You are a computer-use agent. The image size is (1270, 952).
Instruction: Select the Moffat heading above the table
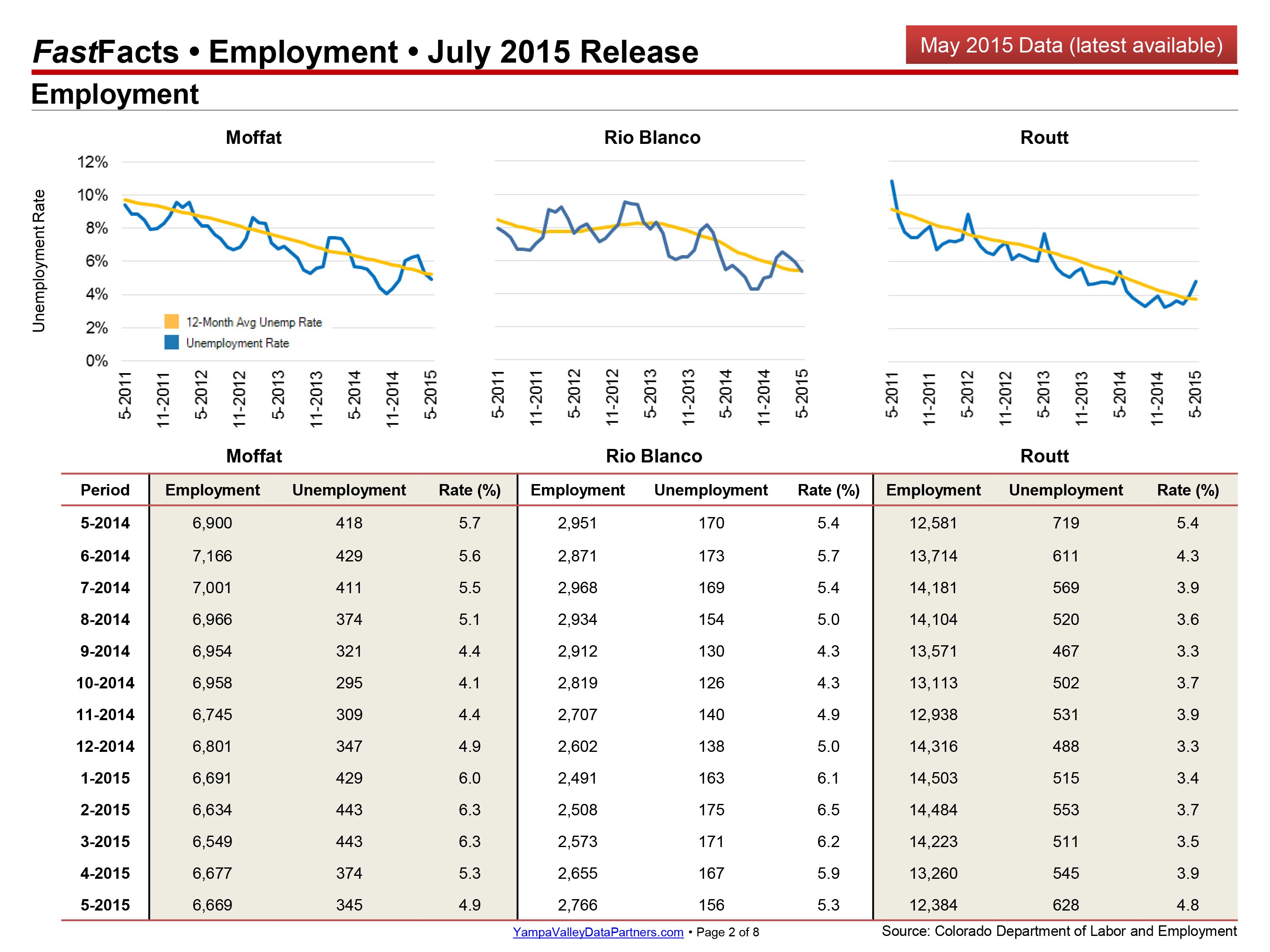254,456
